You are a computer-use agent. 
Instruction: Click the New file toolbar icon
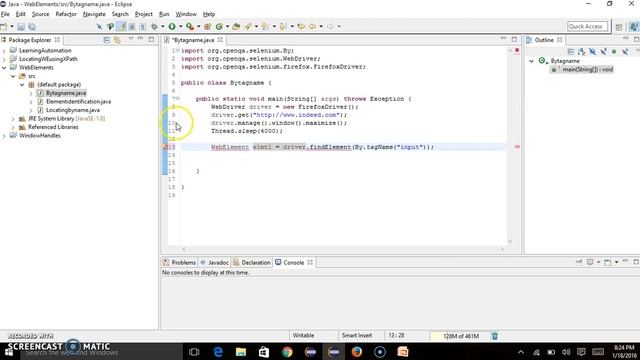tap(4, 27)
